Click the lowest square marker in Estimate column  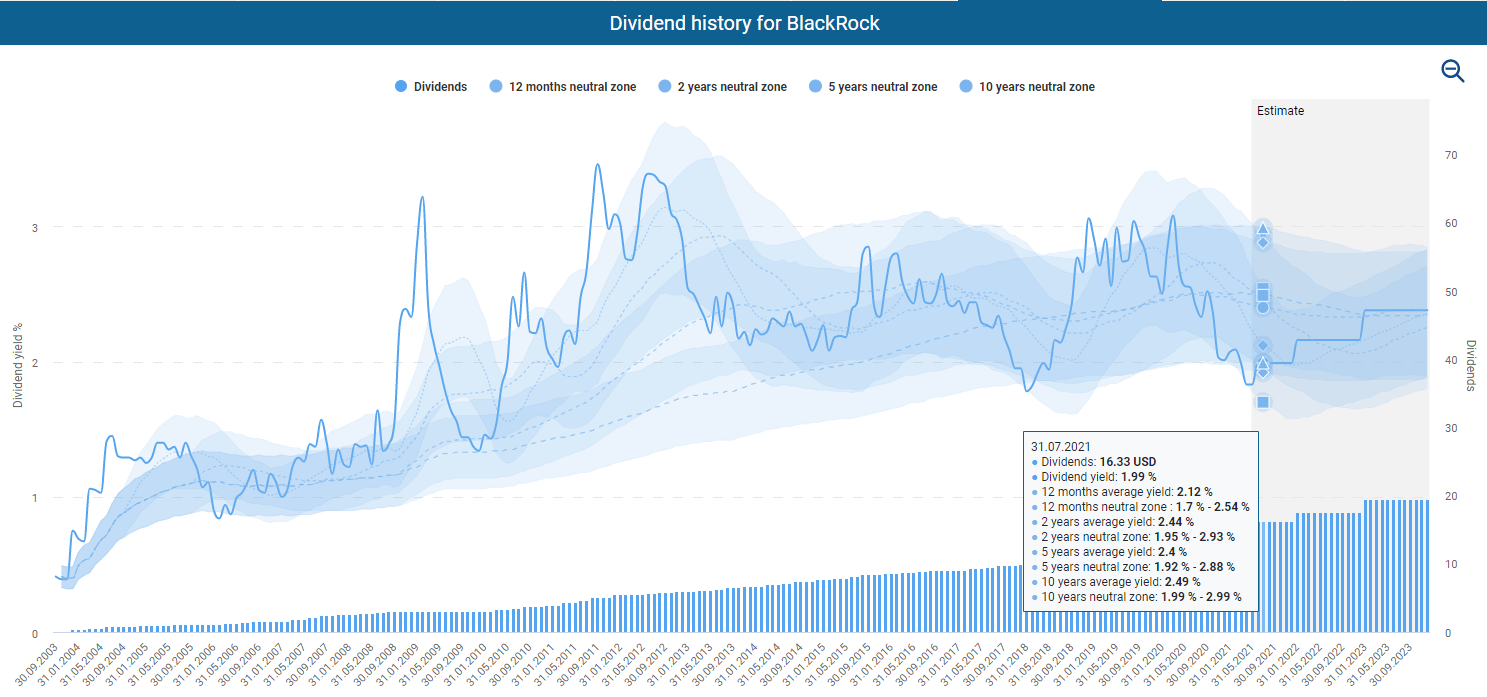coord(1263,402)
